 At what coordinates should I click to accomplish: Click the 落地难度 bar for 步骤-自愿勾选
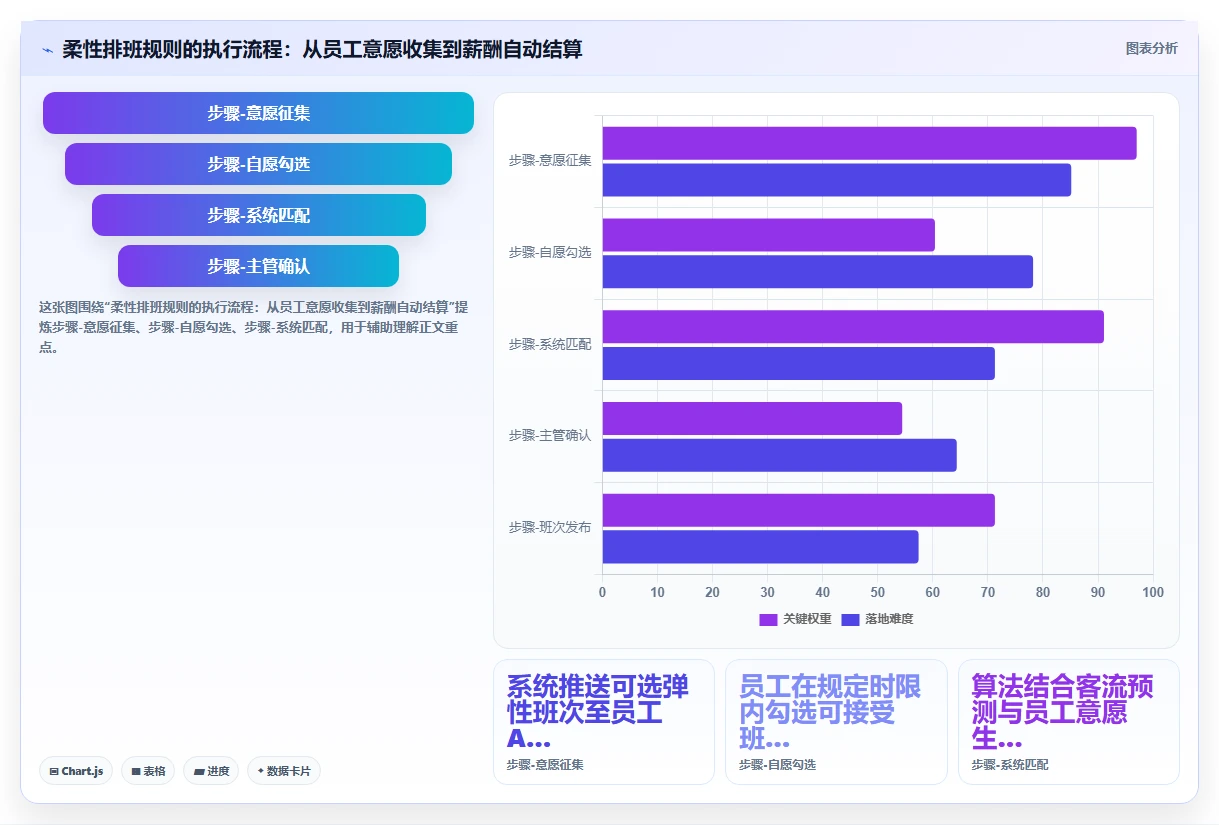tap(817, 272)
